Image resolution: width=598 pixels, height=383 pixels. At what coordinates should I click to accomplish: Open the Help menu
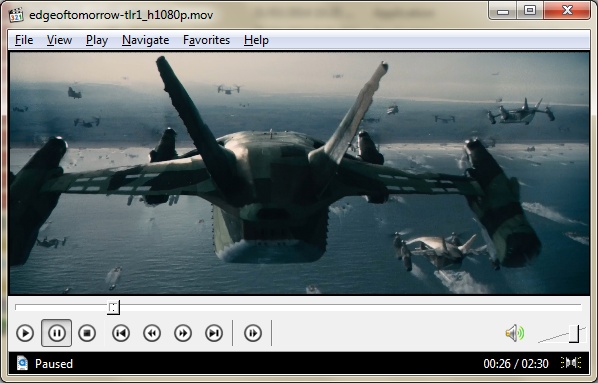tap(256, 40)
